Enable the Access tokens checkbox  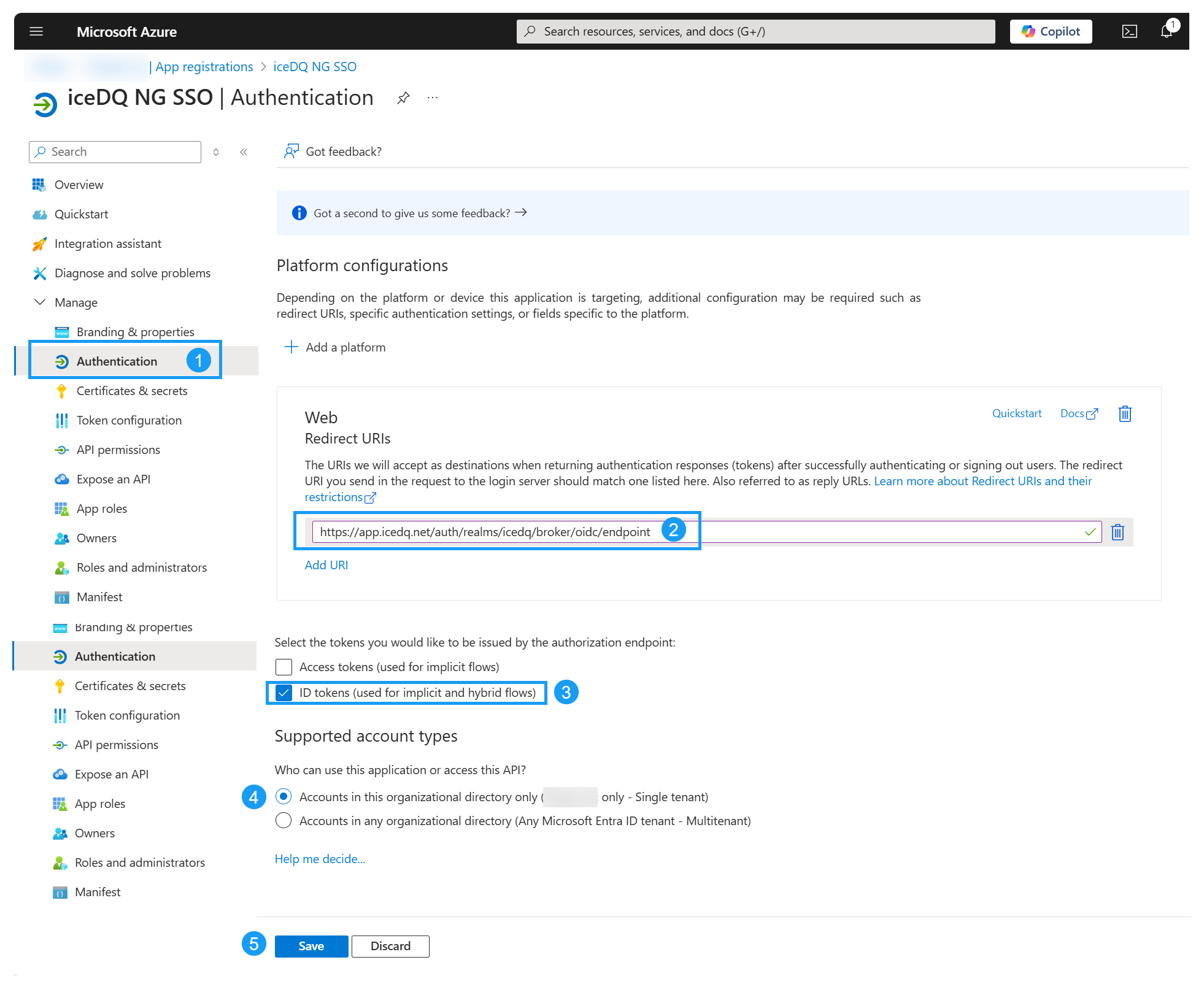tap(284, 667)
